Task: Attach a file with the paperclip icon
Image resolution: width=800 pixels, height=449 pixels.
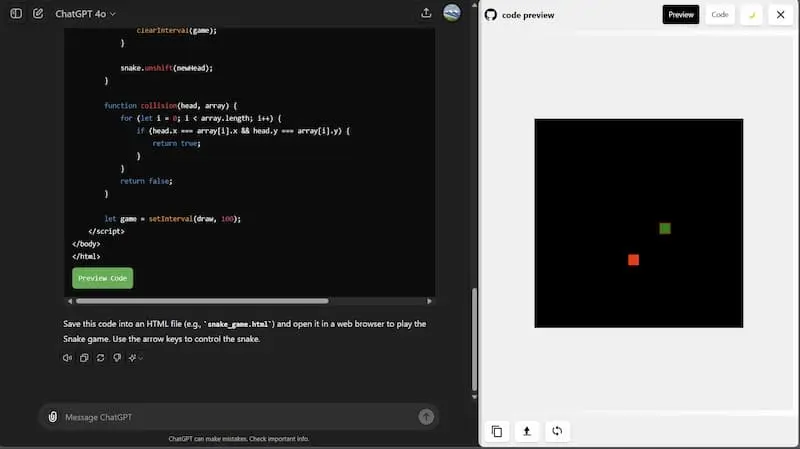Action: tap(52, 417)
